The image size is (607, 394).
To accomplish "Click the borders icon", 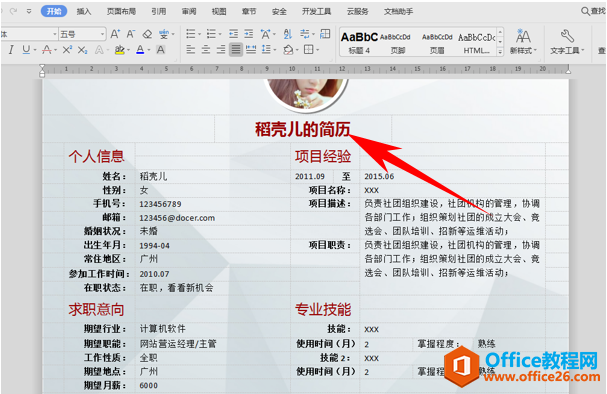I will (309, 50).
